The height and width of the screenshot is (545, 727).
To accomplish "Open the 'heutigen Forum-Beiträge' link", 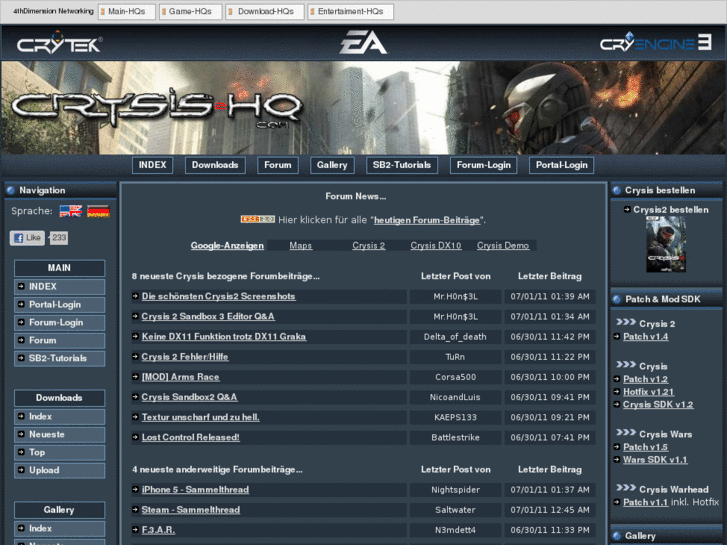I will point(427,220).
